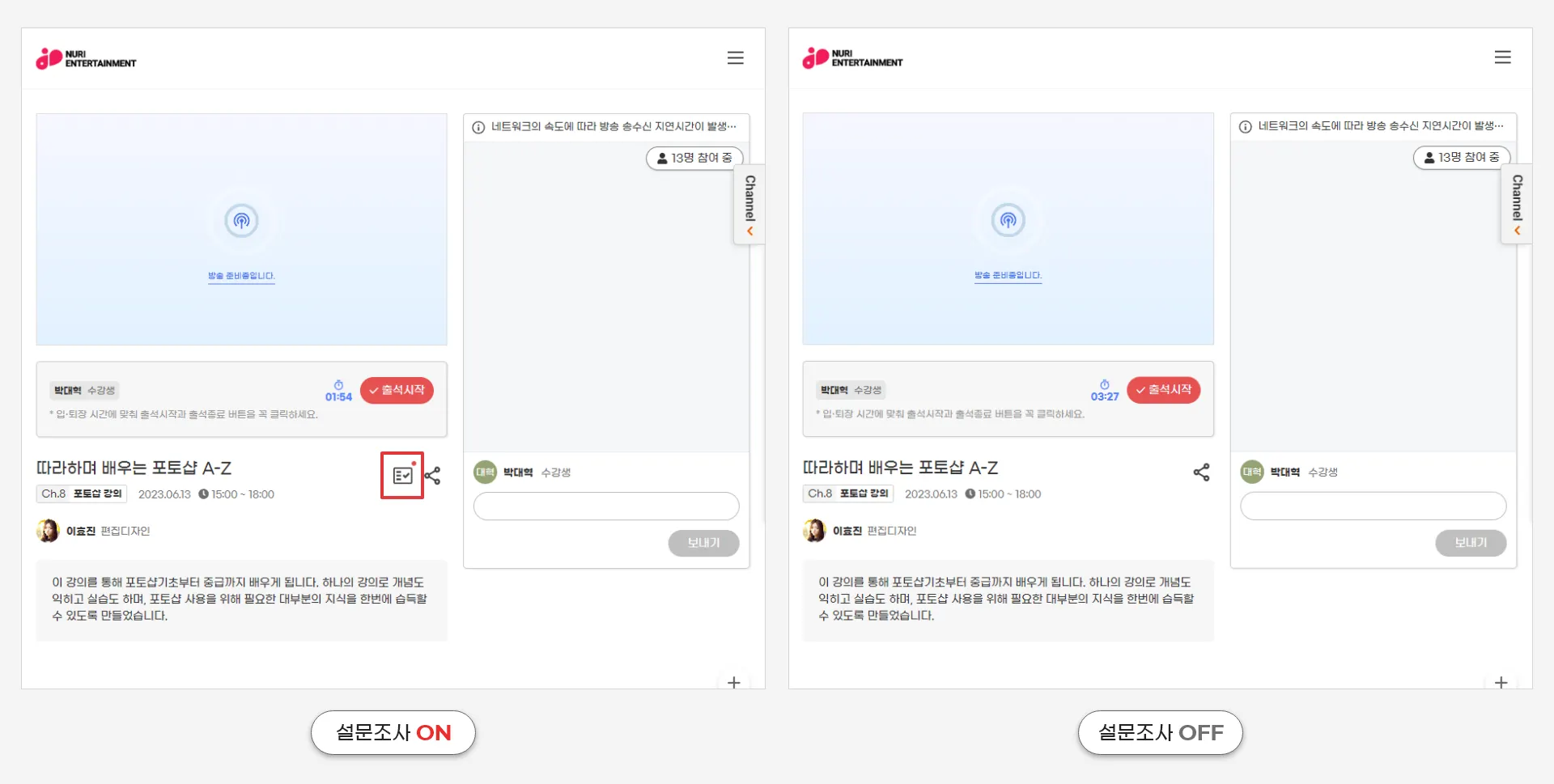Image resolution: width=1554 pixels, height=784 pixels.
Task: Start attendance with 01:54 timer button
Action: tap(397, 390)
